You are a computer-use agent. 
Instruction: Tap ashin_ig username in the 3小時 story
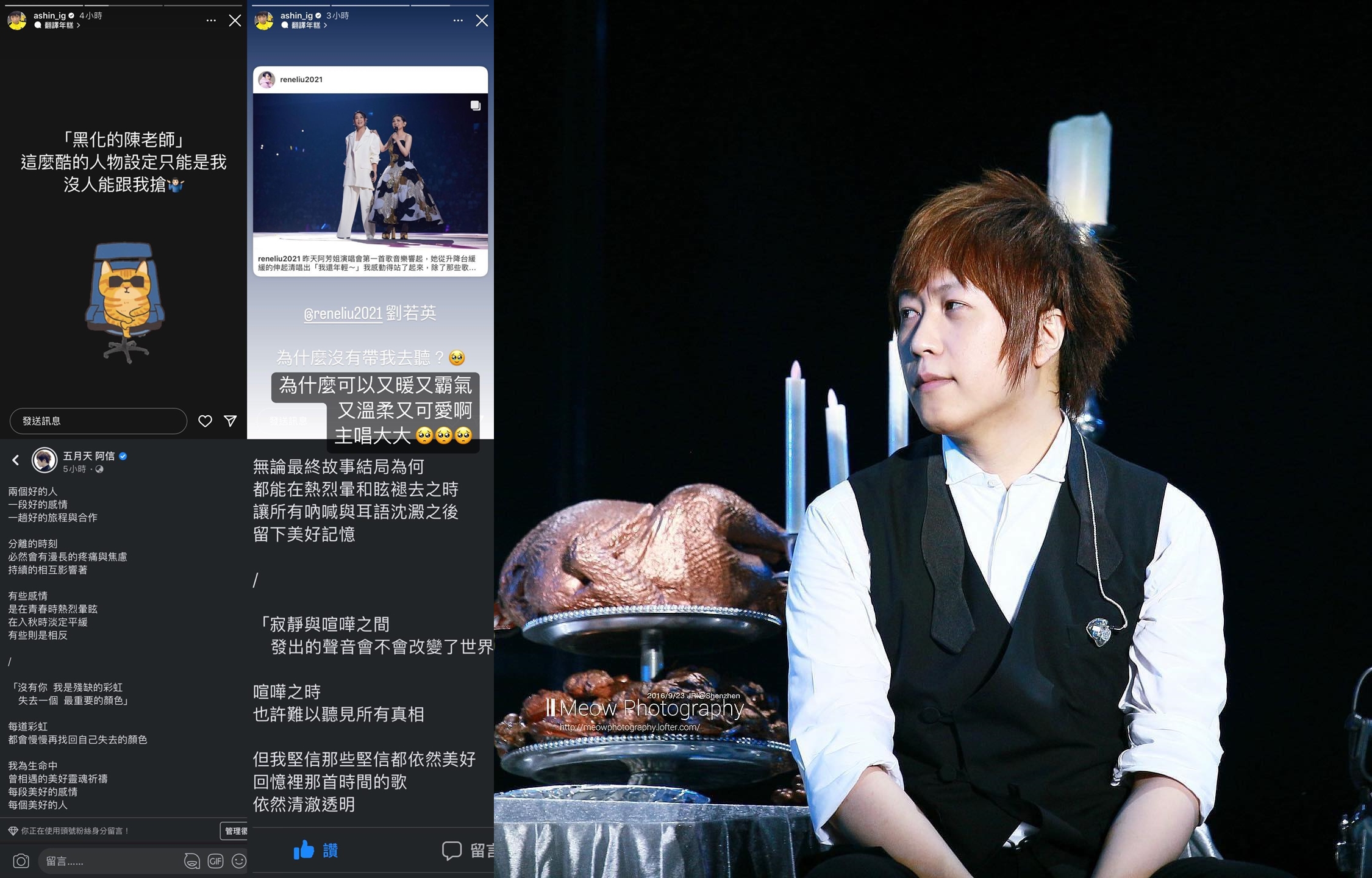coord(296,15)
